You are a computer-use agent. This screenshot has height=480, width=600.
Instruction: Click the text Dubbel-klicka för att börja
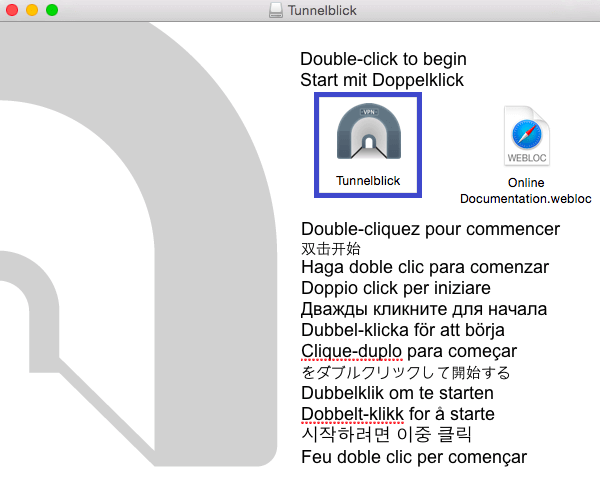click(403, 330)
